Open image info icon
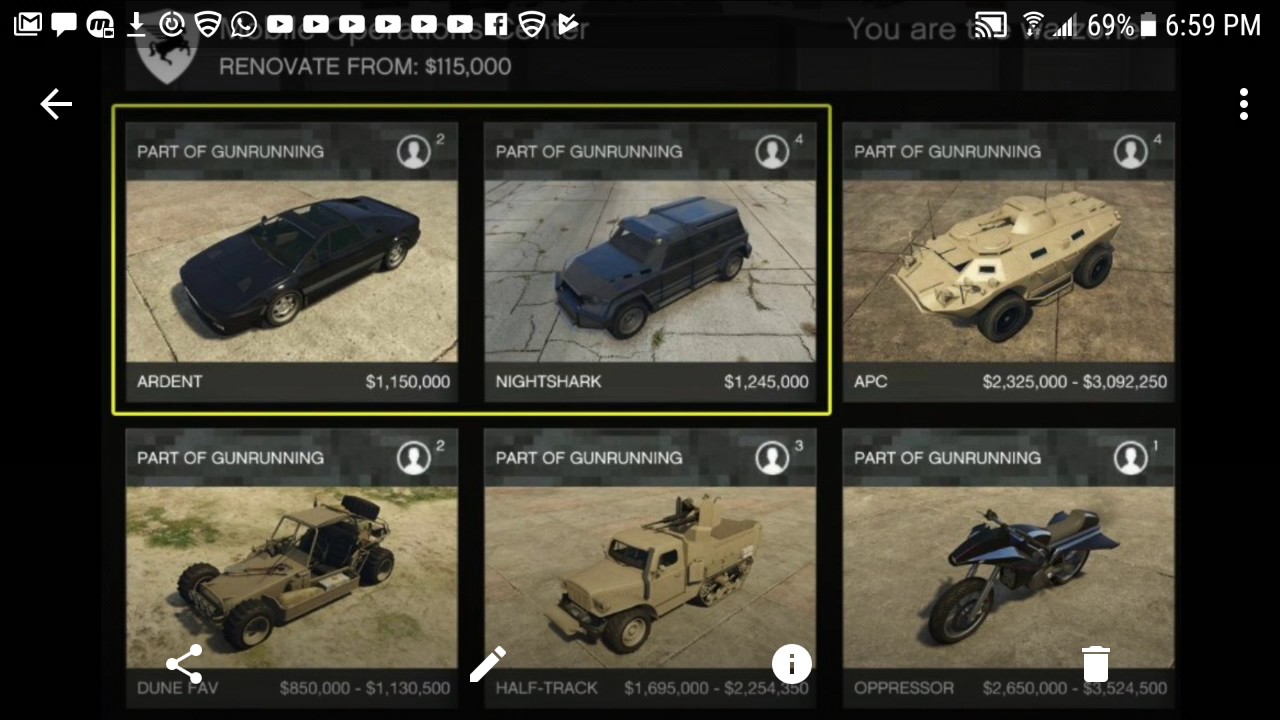Screen dimensions: 1280x720 791,663
